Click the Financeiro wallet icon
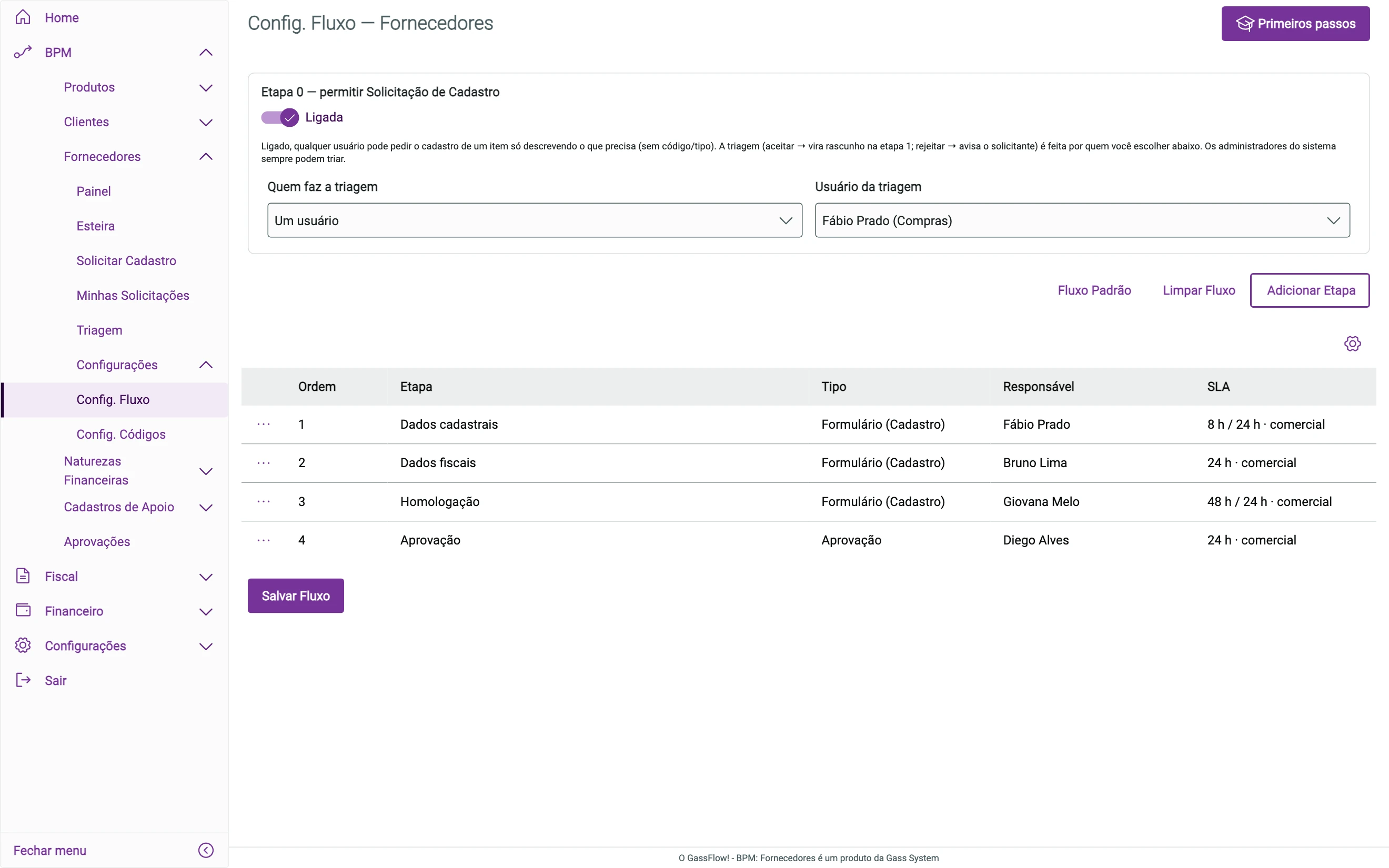This screenshot has width=1389, height=868. 23,610
